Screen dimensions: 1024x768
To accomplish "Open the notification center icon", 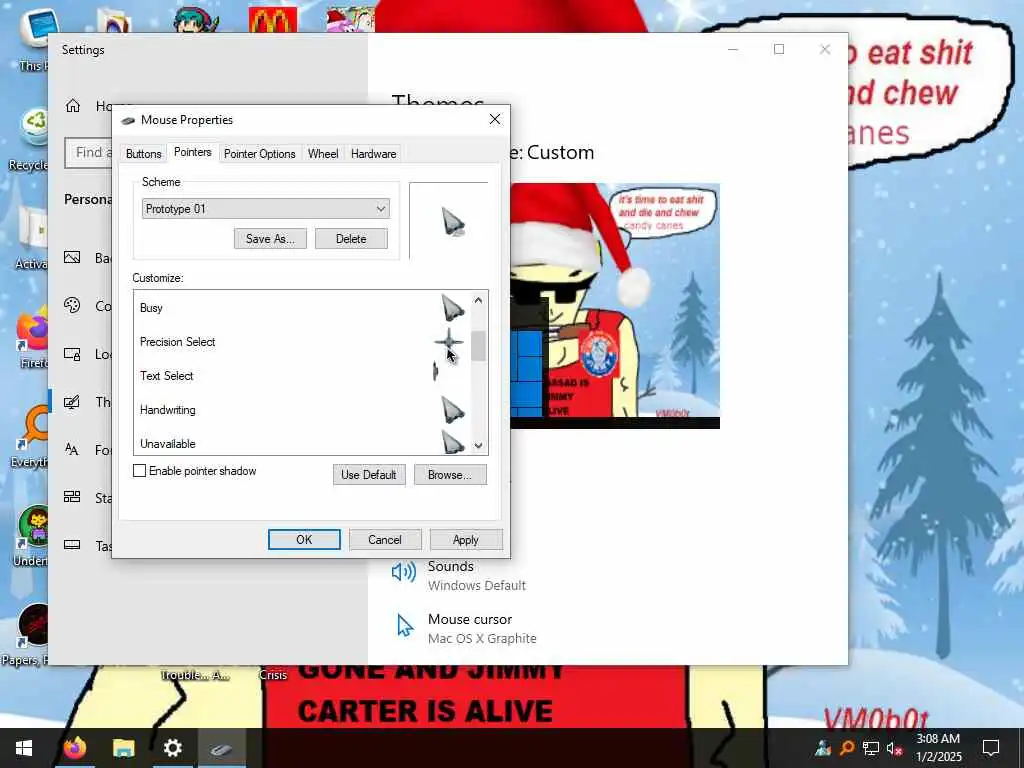I will click(x=991, y=748).
